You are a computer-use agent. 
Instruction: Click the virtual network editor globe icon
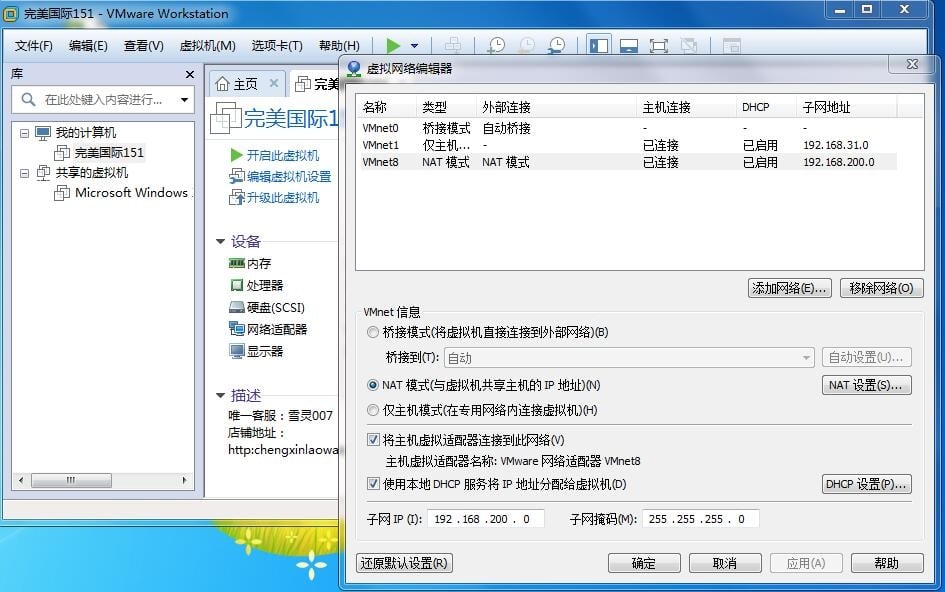tap(354, 69)
